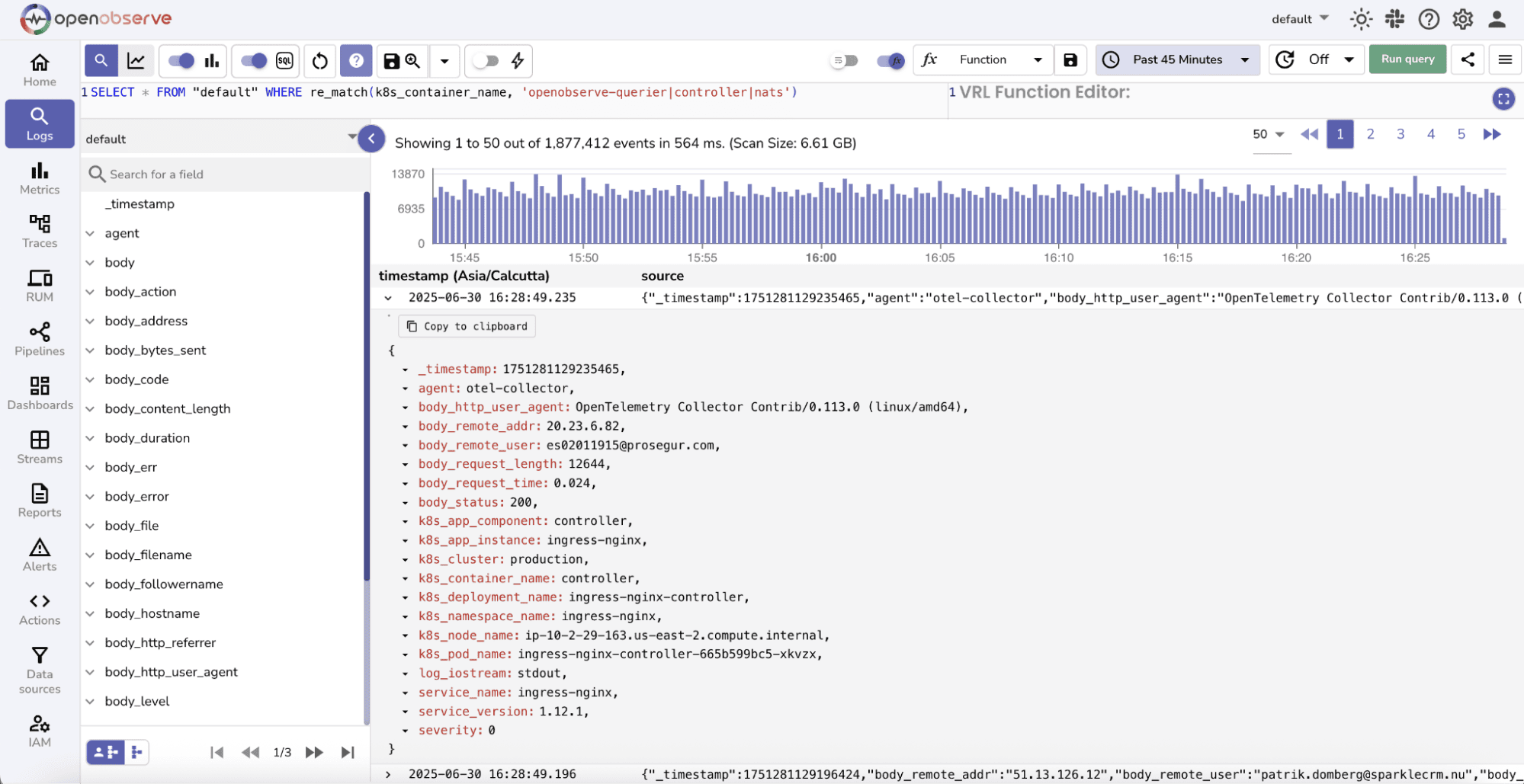Image resolution: width=1524 pixels, height=784 pixels.
Task: Expand the body_action field
Action: (91, 291)
